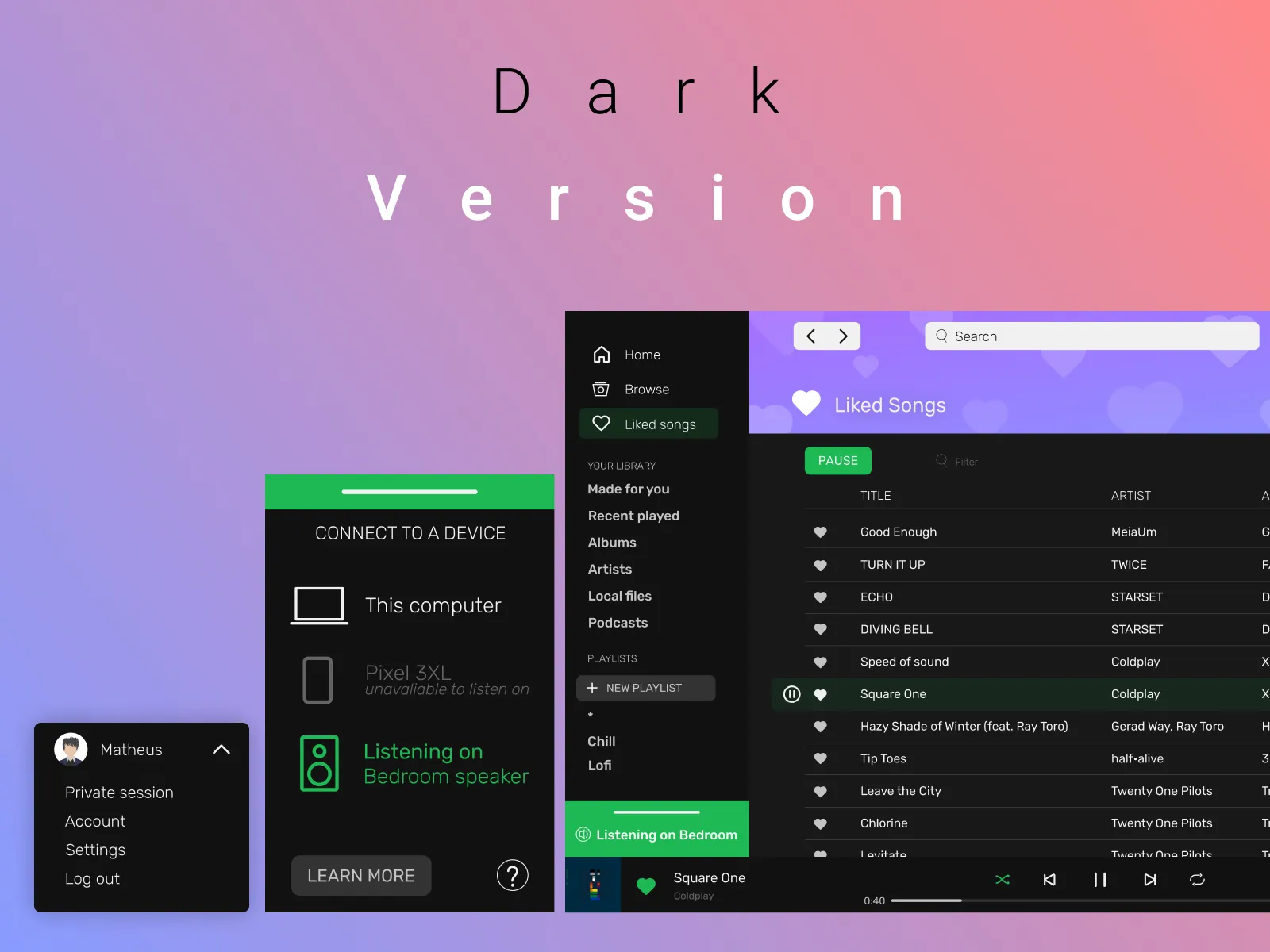Image resolution: width=1270 pixels, height=952 pixels.
Task: Click the PAUSE button above the song list
Action: click(x=837, y=460)
